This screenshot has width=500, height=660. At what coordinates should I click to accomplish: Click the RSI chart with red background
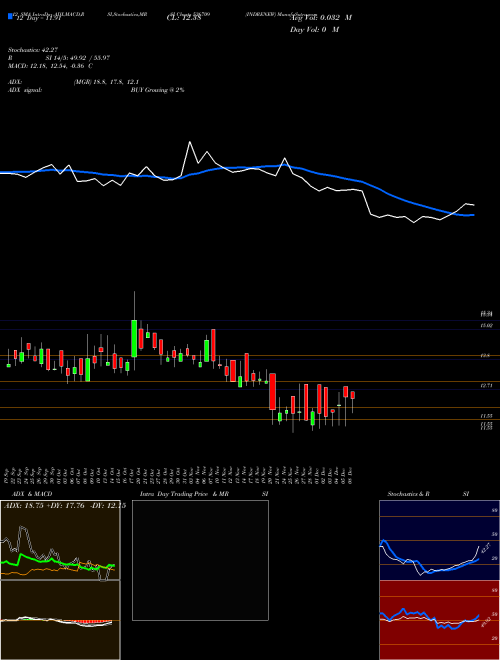[x=439, y=620]
